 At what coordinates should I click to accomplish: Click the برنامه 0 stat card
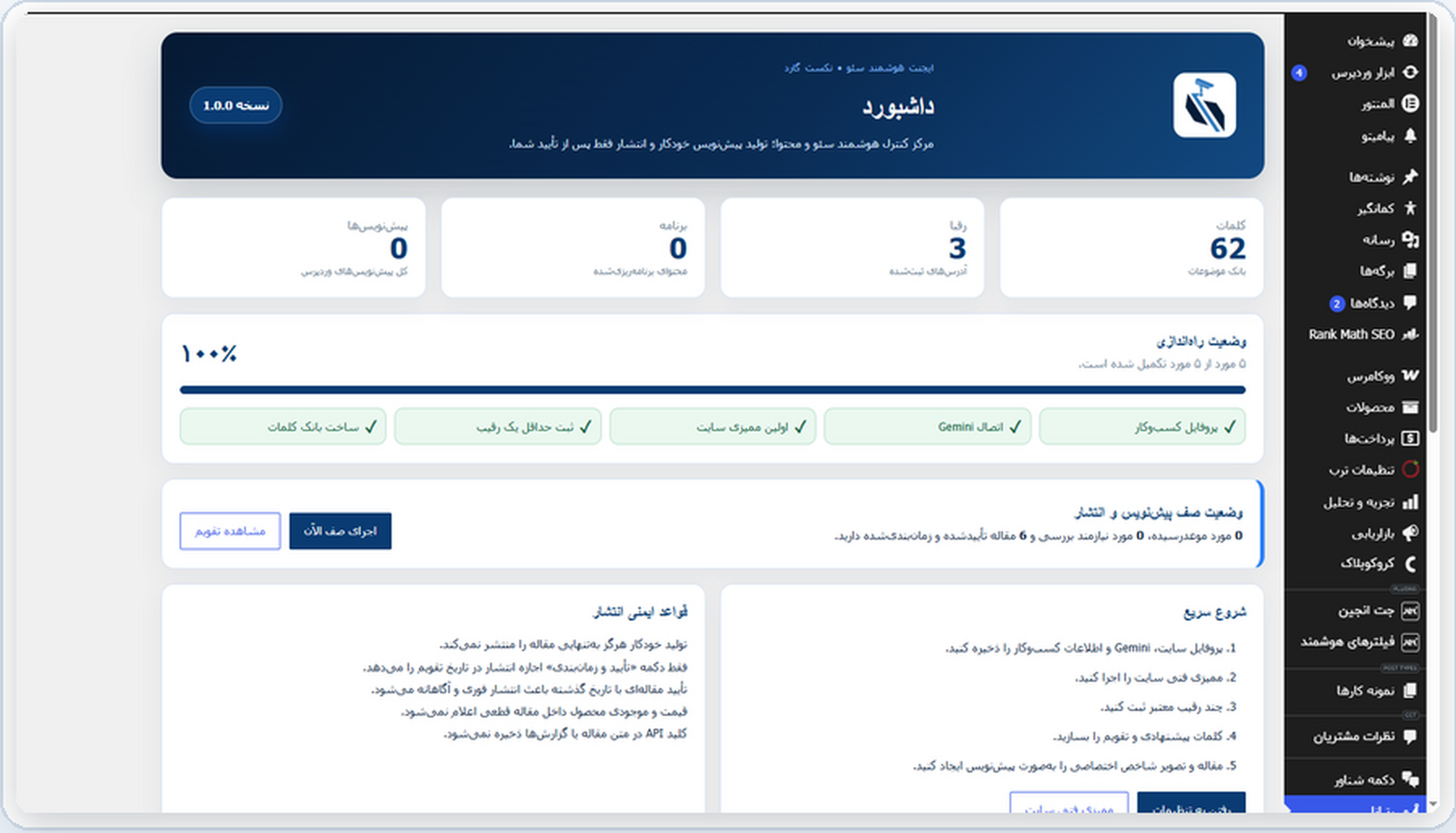coord(574,247)
